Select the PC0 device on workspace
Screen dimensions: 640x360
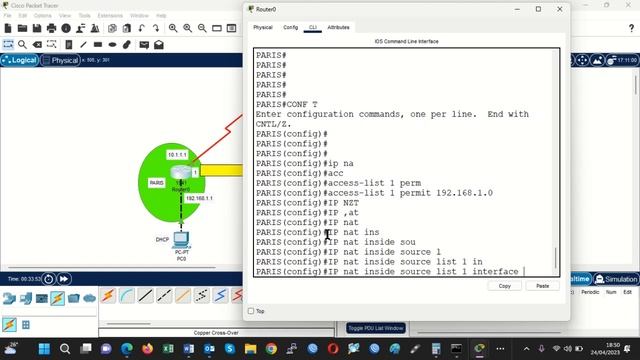[x=181, y=240]
